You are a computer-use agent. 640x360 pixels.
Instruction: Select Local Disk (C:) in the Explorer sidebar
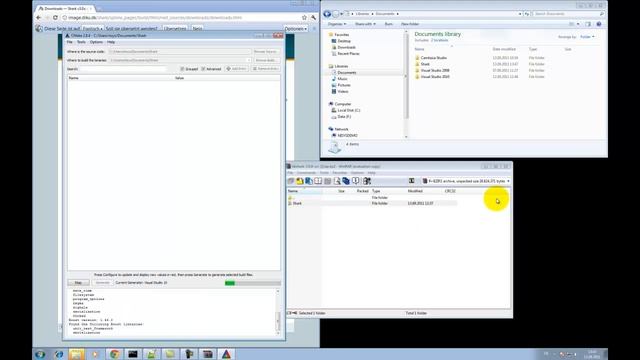click(349, 110)
